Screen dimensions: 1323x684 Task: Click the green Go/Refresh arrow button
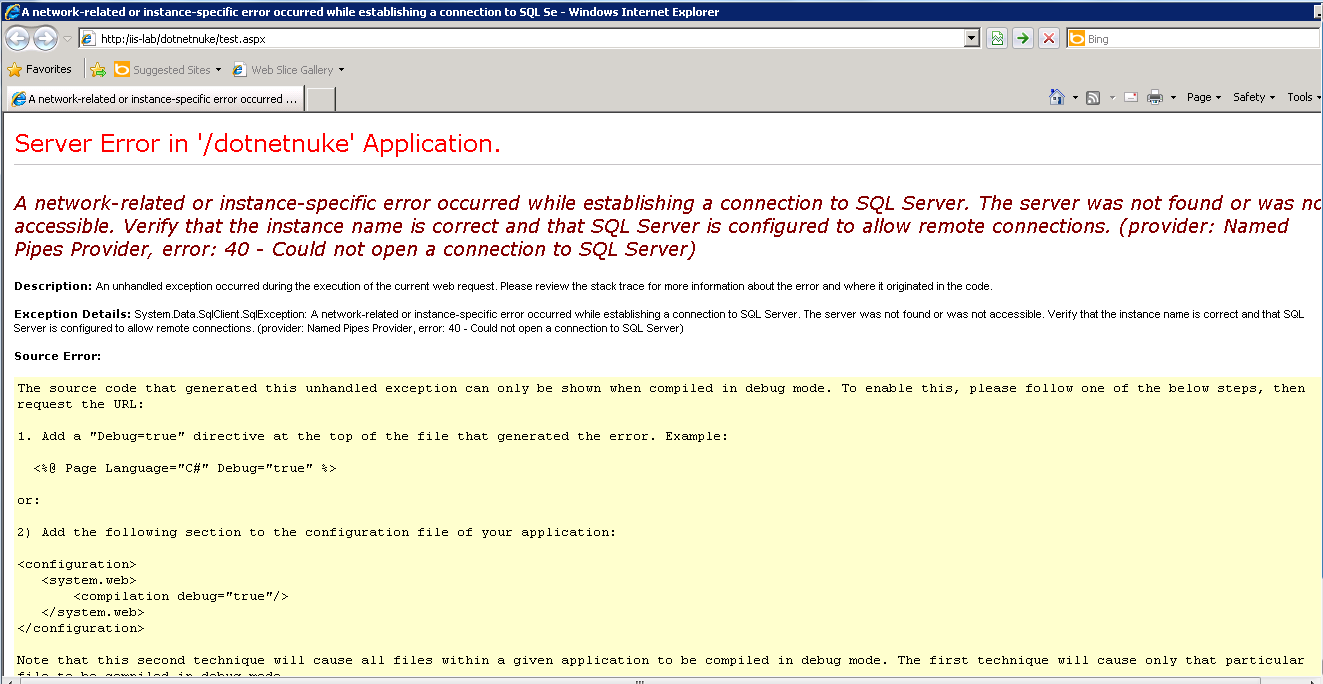[x=1023, y=38]
